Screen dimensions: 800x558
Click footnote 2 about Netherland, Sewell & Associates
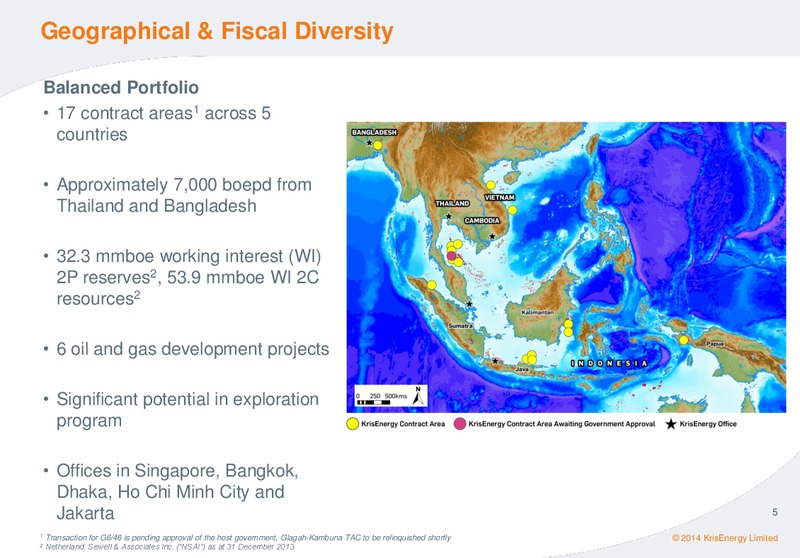[167, 547]
